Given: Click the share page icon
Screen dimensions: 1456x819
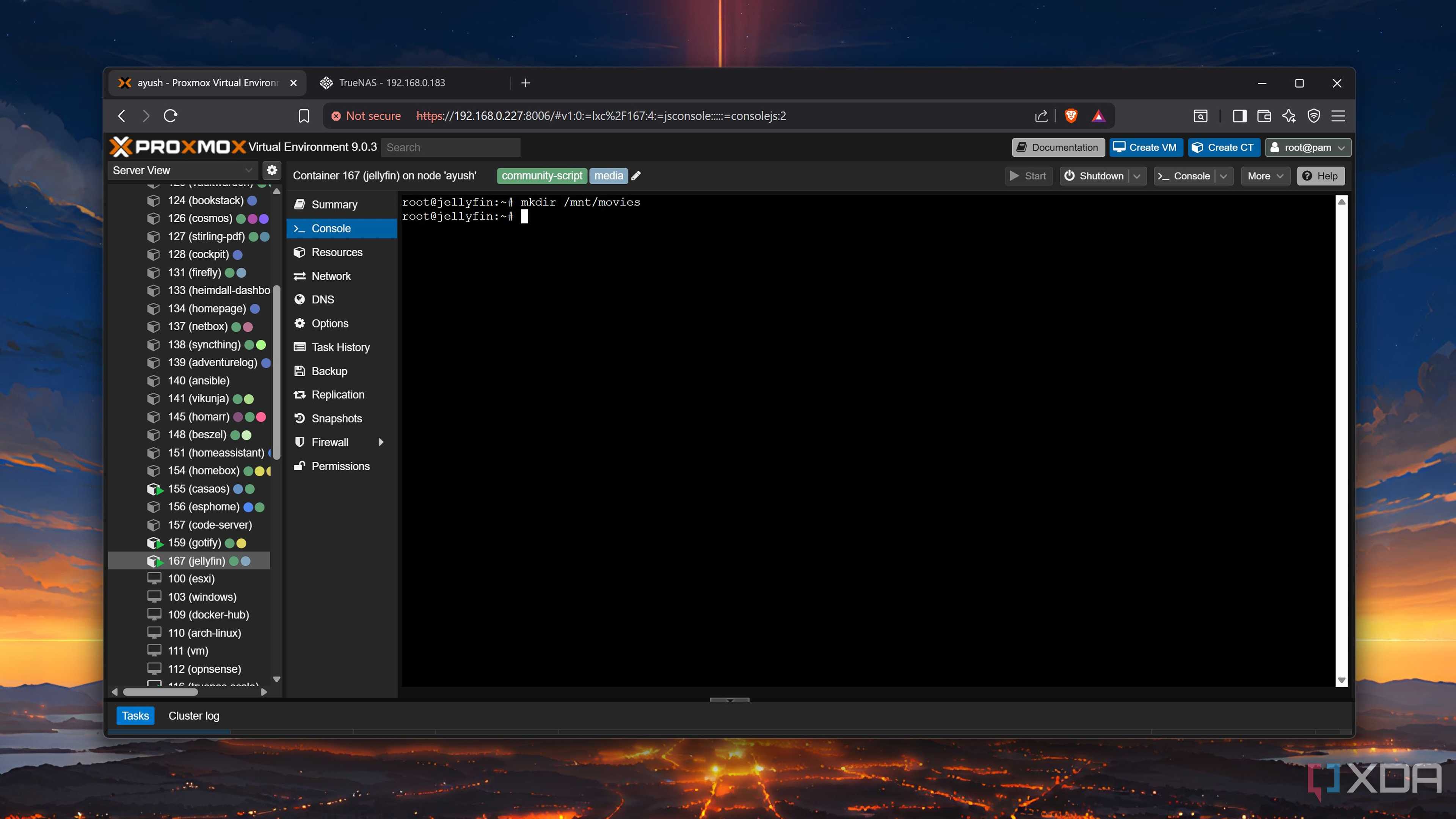Looking at the screenshot, I should [1040, 116].
